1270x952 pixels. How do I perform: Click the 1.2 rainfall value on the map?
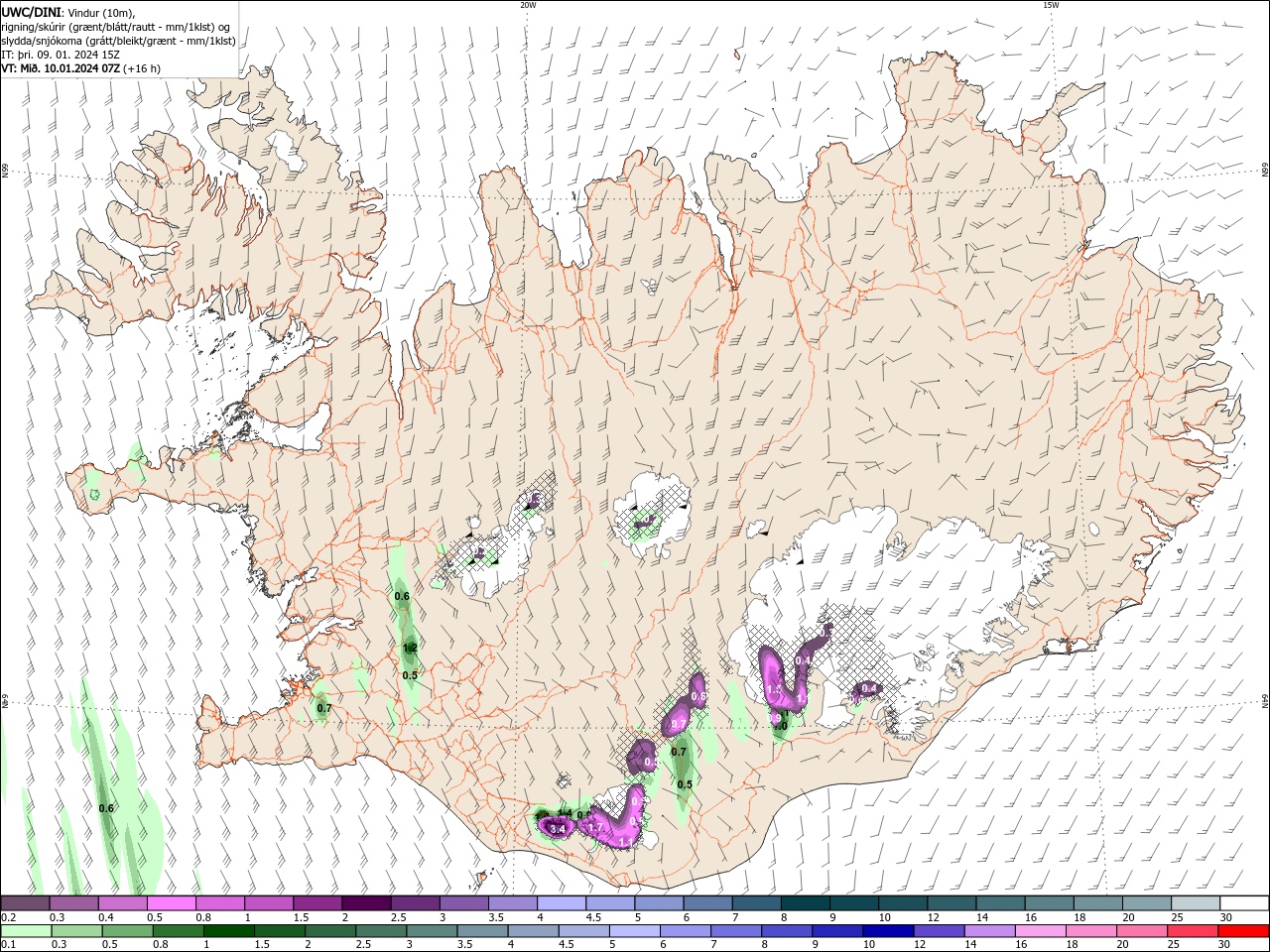410,649
